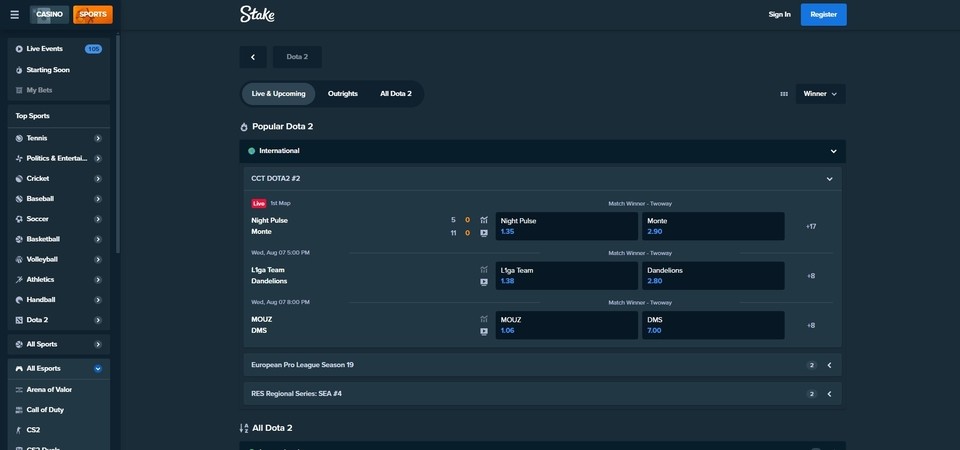Click the Athletics sport icon
The image size is (960, 450).
(x=19, y=280)
